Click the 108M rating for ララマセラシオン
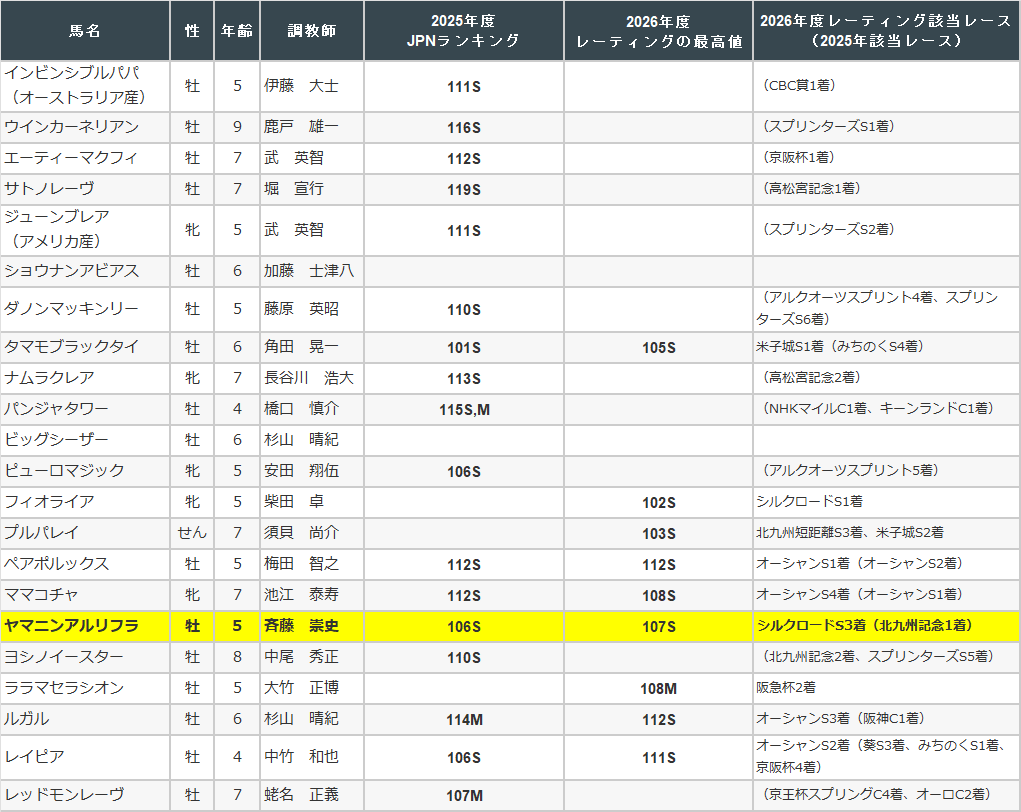The width and height of the screenshot is (1021, 812). click(x=658, y=689)
